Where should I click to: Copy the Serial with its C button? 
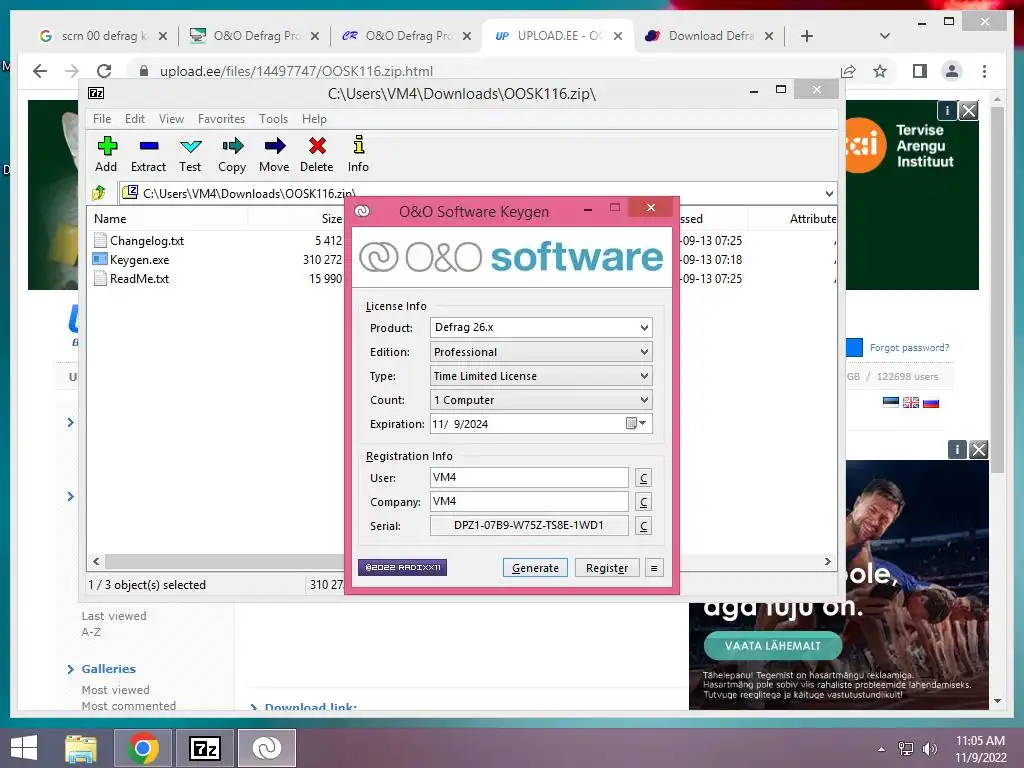643,526
